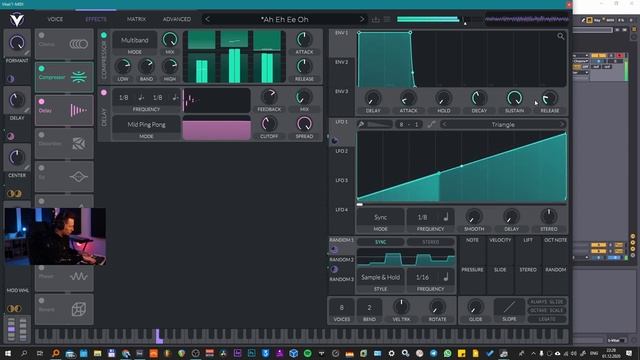Toggle Random STEREO button

click(430, 242)
